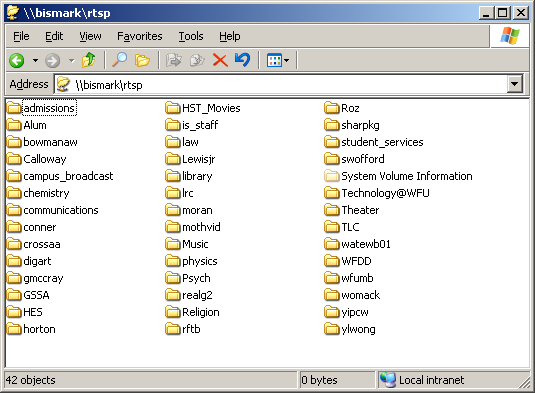Click the rftb folder name
Viewport: 535px width, 393px height.
coord(191,329)
